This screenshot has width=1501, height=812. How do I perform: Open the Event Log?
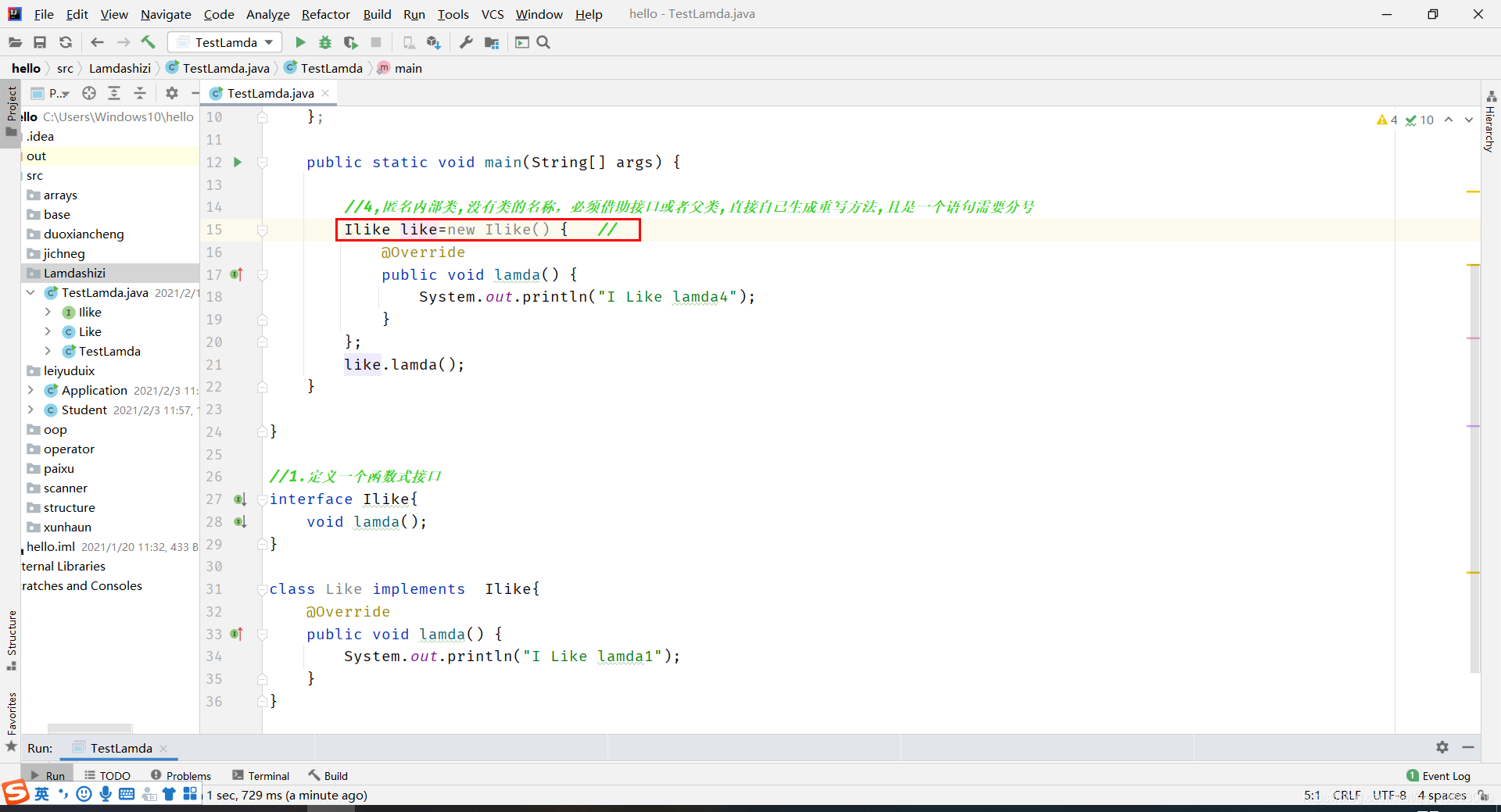[x=1438, y=775]
